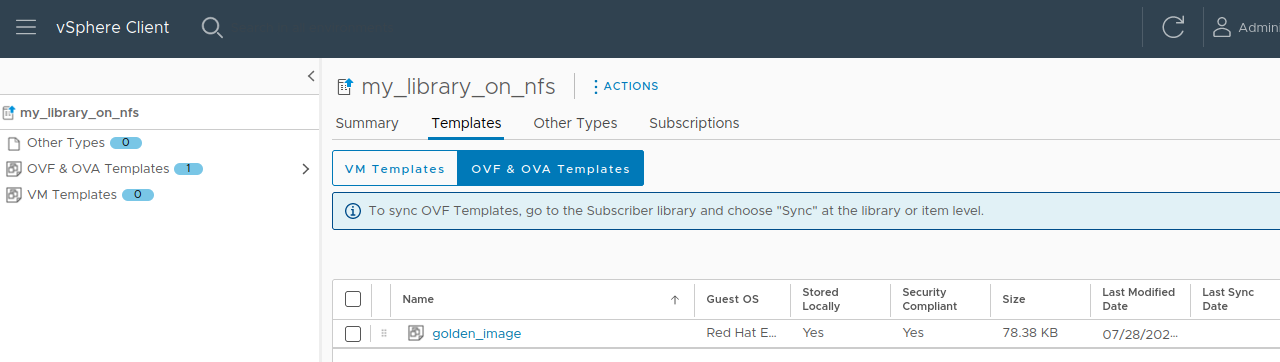Check the golden_image row checkbox
Viewport: 1280px width, 362px height.
[353, 333]
